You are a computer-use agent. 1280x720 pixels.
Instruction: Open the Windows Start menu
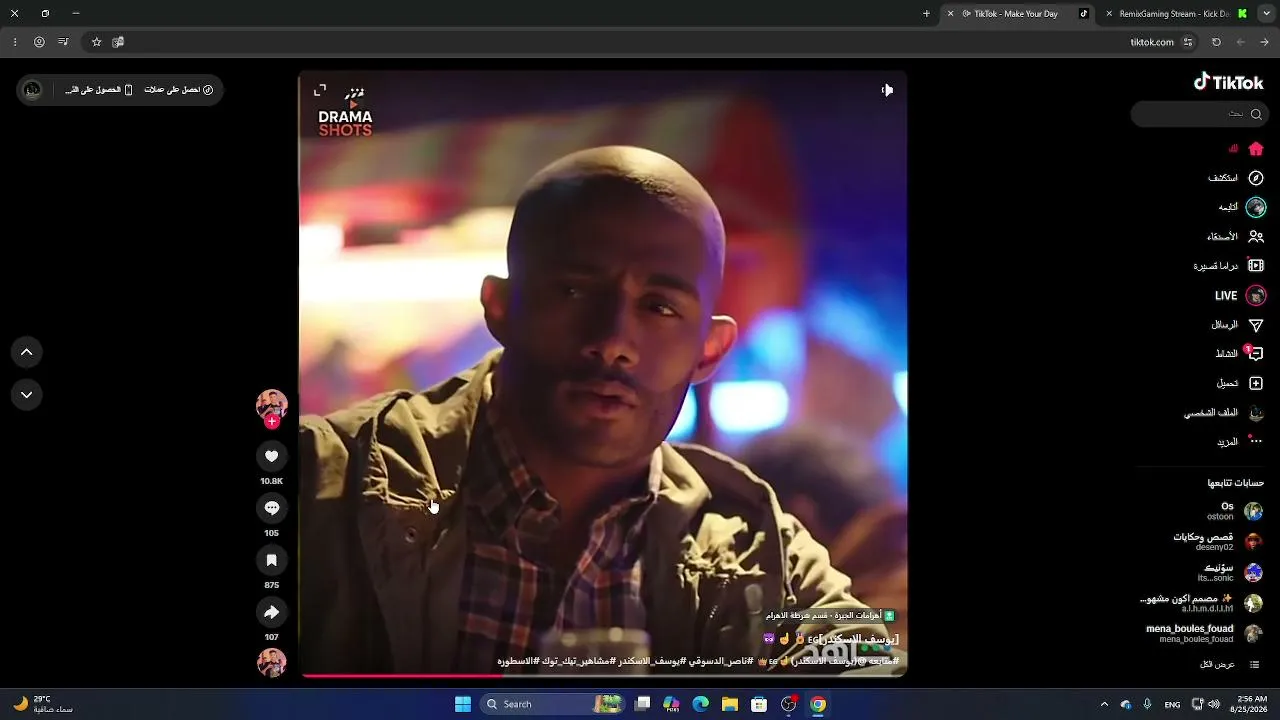point(463,704)
